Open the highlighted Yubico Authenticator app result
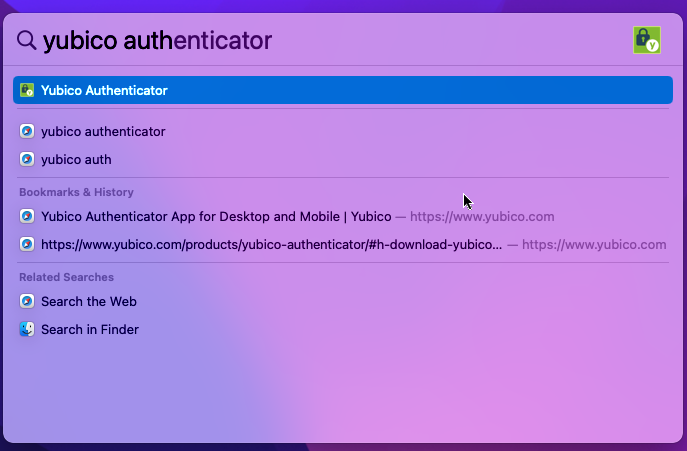The height and width of the screenshot is (451, 687). 343,90
